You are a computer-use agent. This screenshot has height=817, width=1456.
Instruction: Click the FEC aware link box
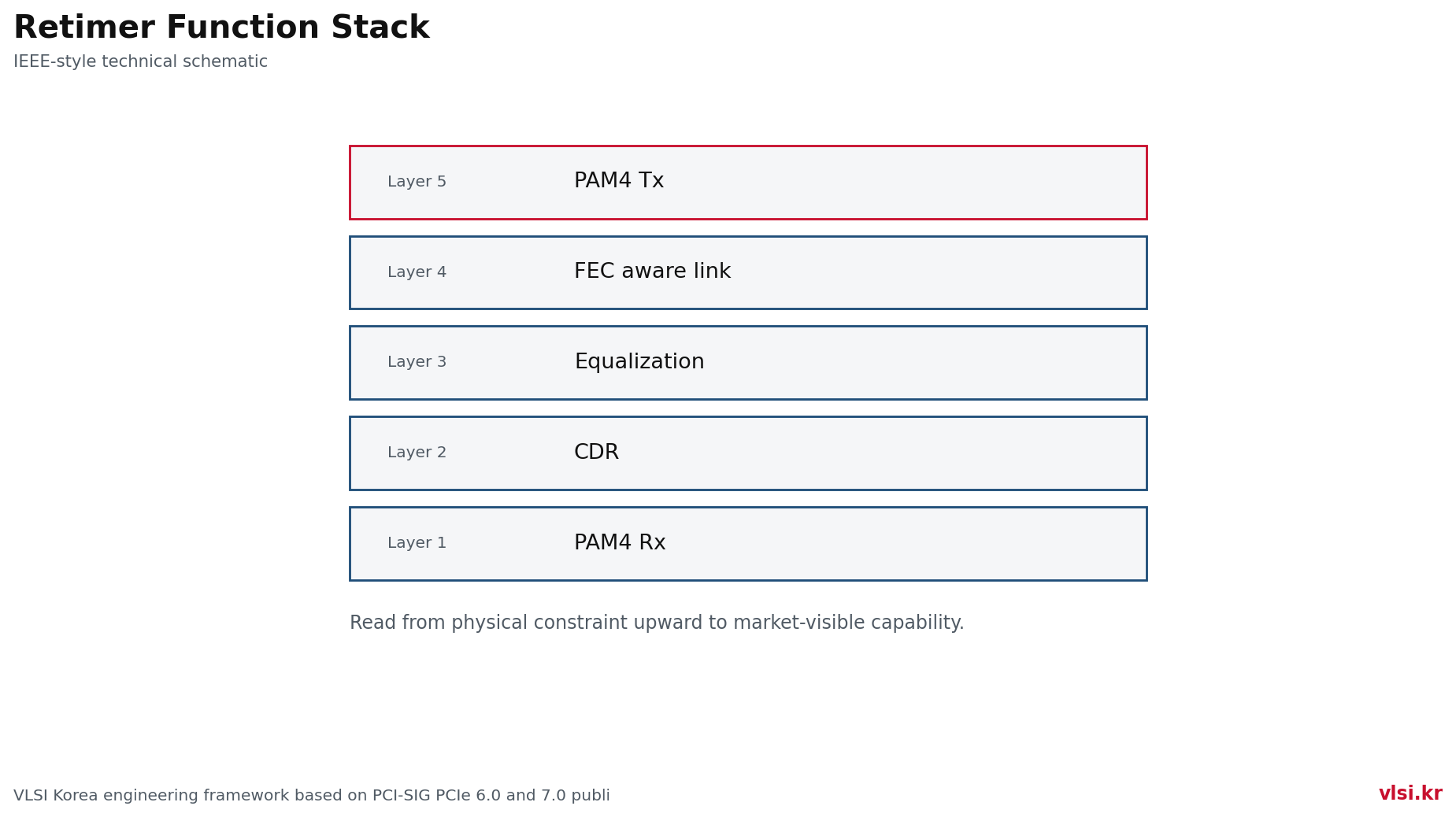[x=748, y=272]
